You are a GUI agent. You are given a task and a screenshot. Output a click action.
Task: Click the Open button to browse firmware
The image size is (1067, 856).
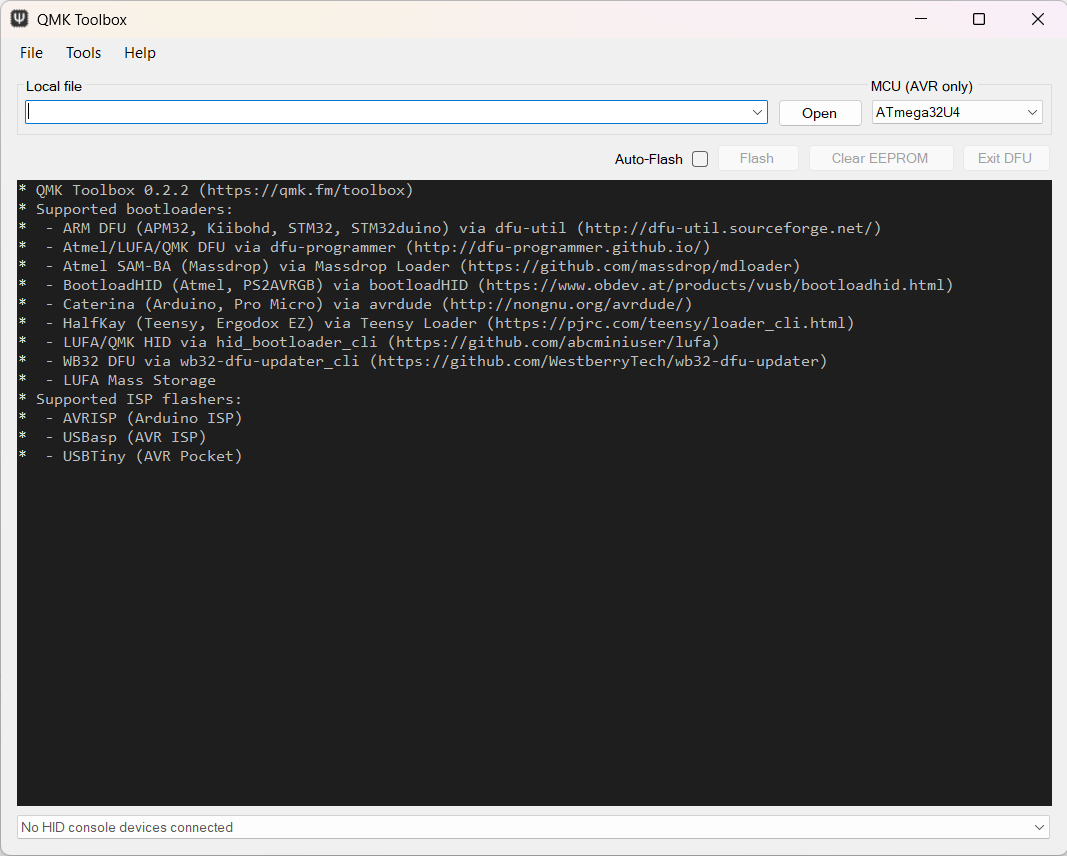tap(819, 113)
